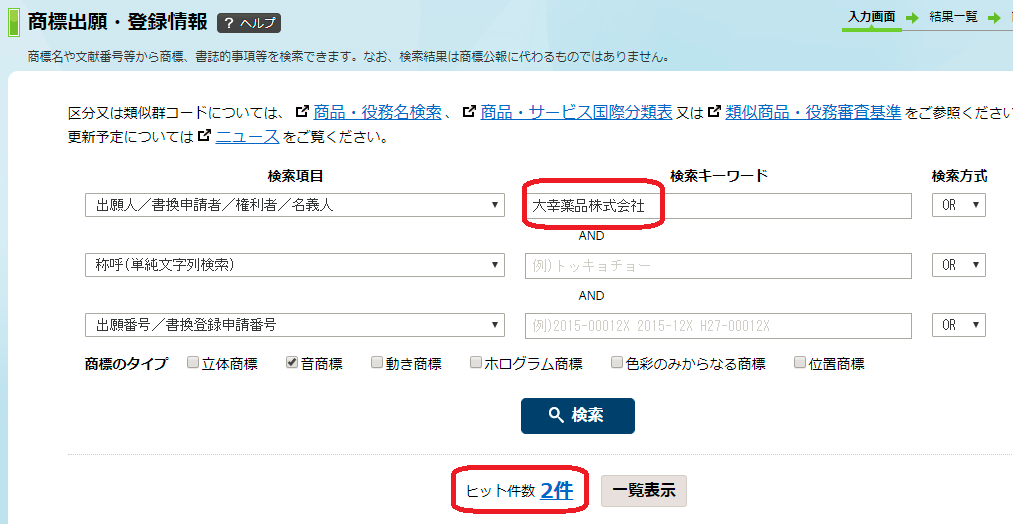Uncheck the 音商標 checkbox
The width and height of the screenshot is (1013, 524).
292,362
